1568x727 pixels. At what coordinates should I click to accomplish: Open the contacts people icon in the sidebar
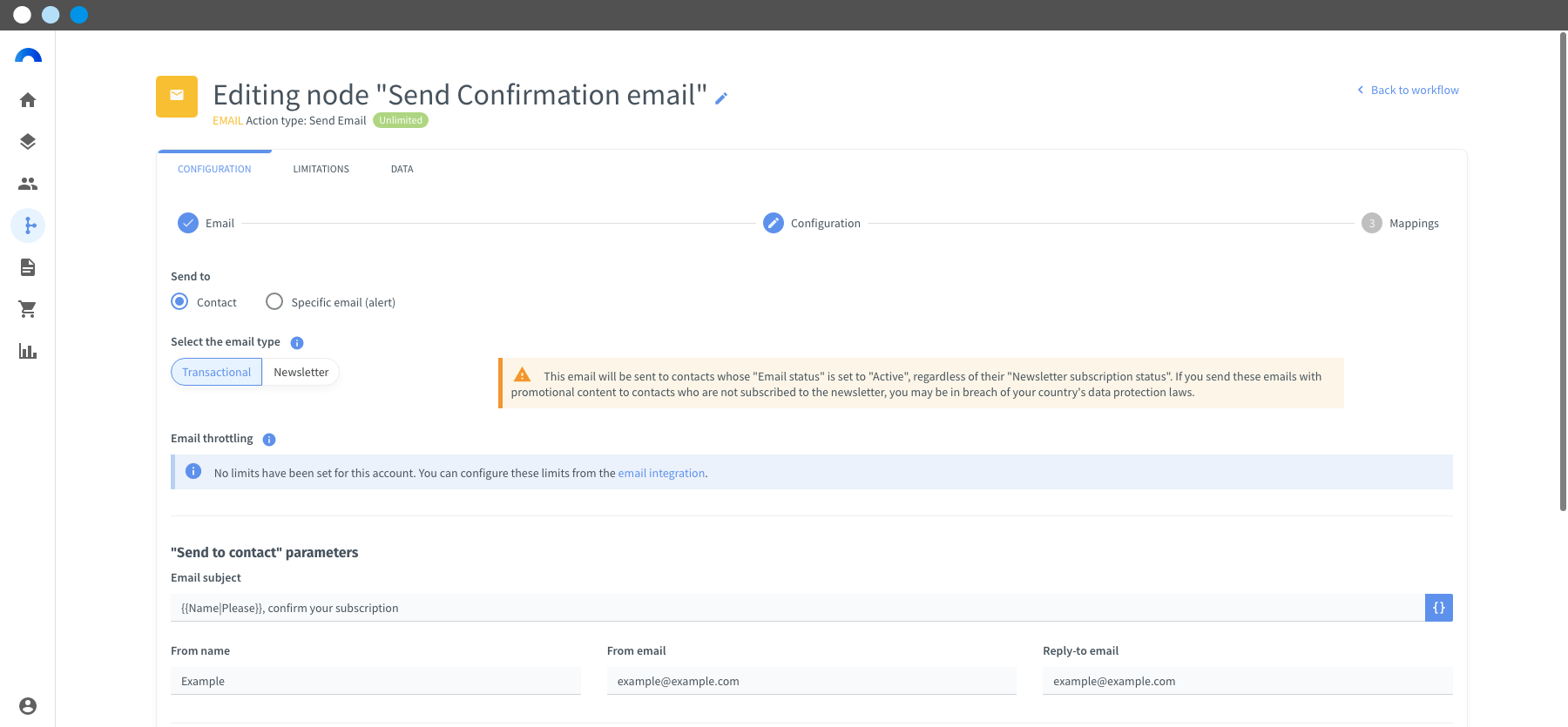28,184
